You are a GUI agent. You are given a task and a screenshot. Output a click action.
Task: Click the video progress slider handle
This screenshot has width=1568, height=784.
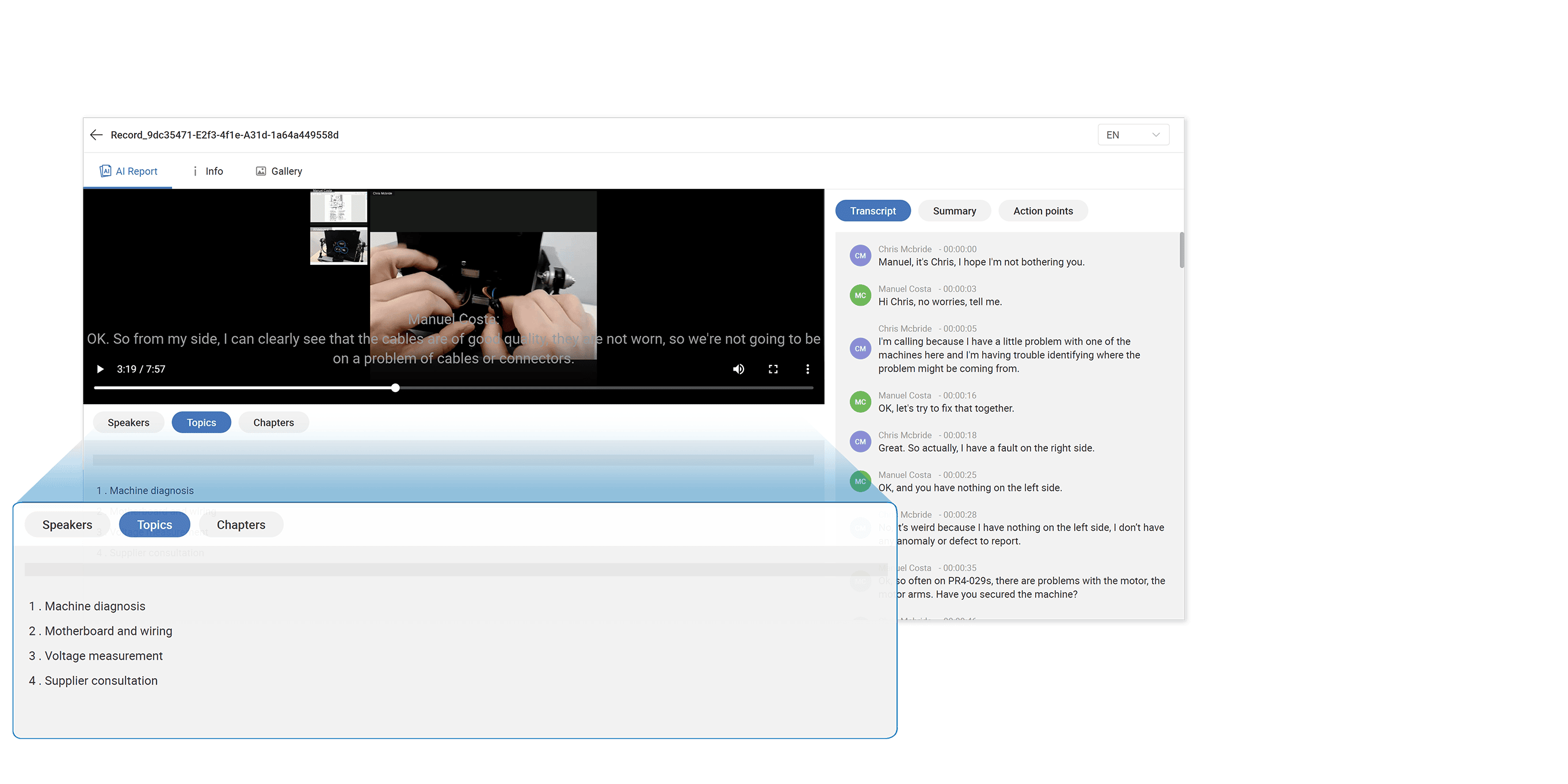(x=395, y=388)
